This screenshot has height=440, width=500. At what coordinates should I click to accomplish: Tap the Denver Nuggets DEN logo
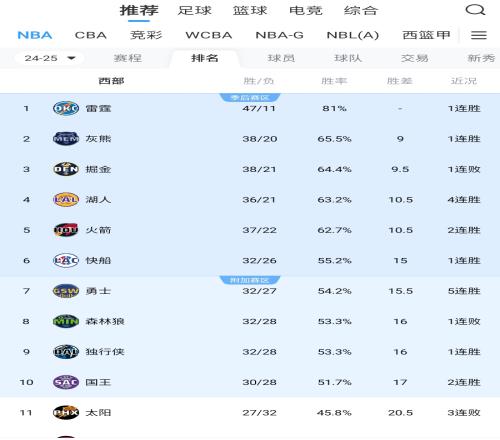click(66, 169)
